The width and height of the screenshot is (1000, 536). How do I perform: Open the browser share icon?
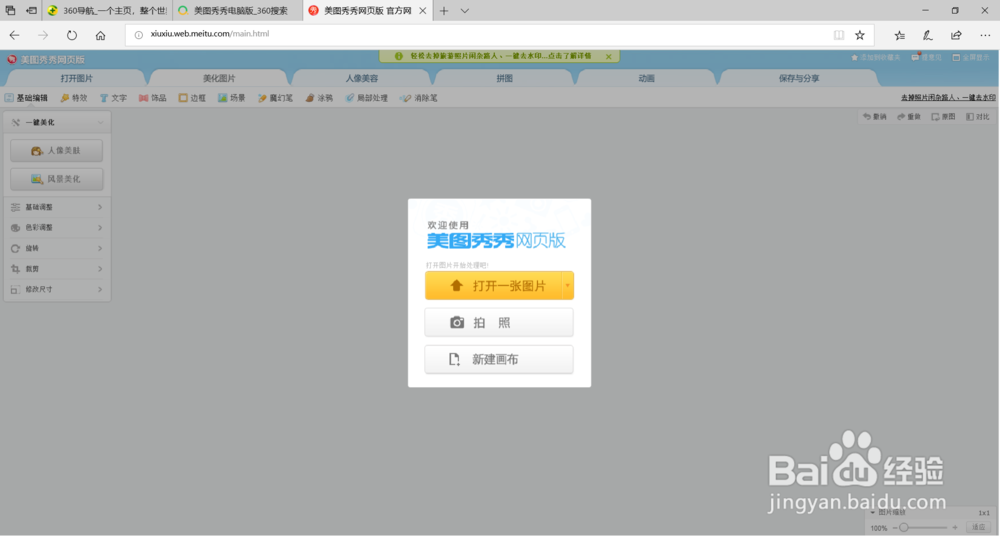pyautogui.click(x=956, y=35)
